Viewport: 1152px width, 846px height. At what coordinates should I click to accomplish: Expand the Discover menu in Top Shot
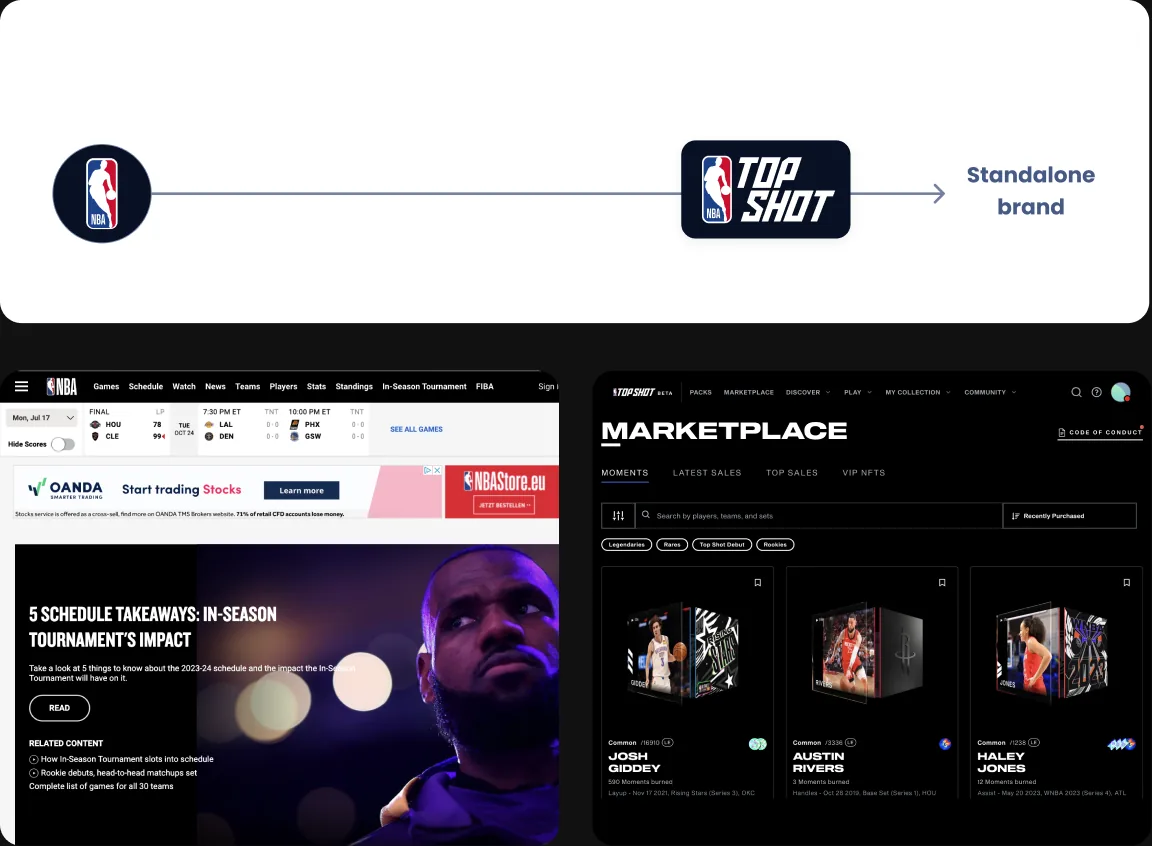807,392
